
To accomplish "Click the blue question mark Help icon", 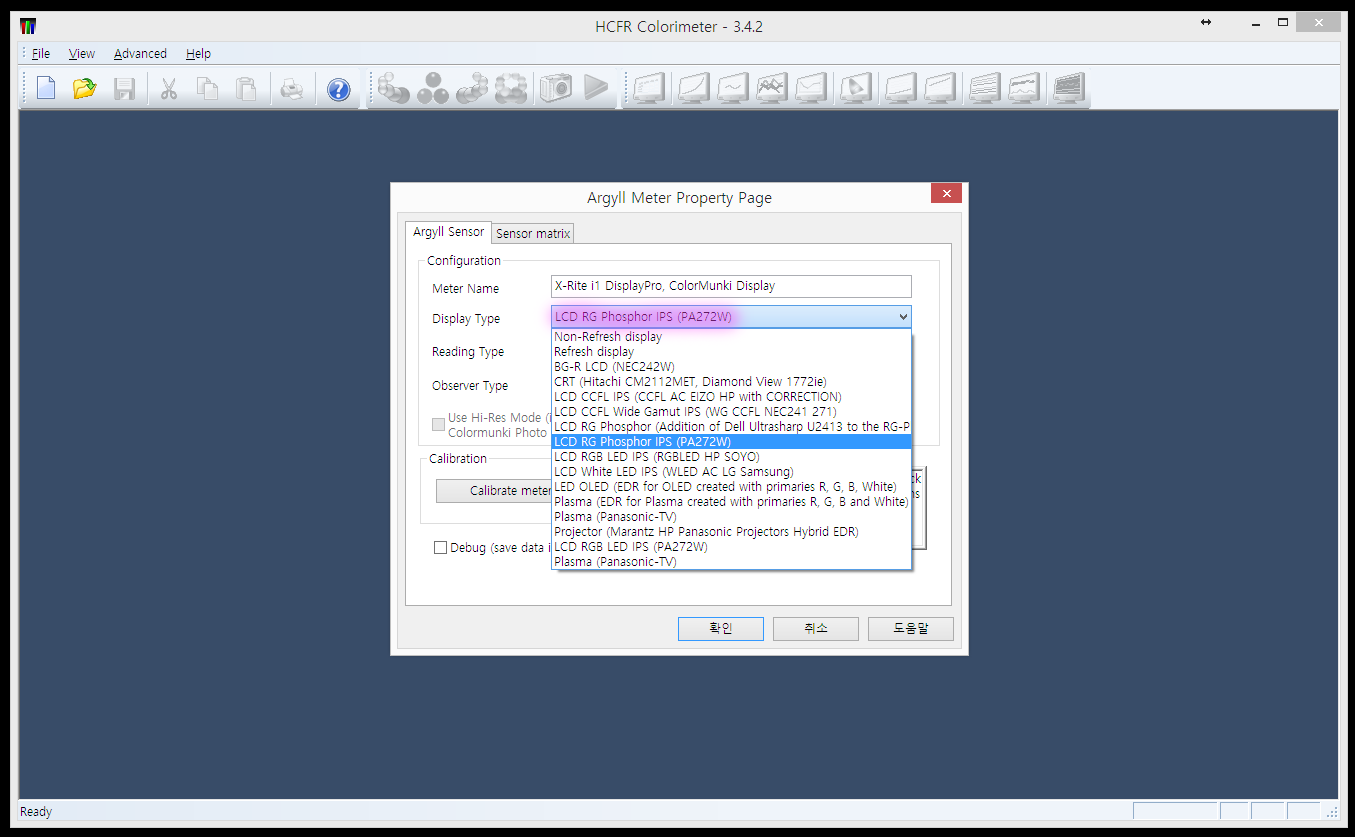I will [339, 89].
